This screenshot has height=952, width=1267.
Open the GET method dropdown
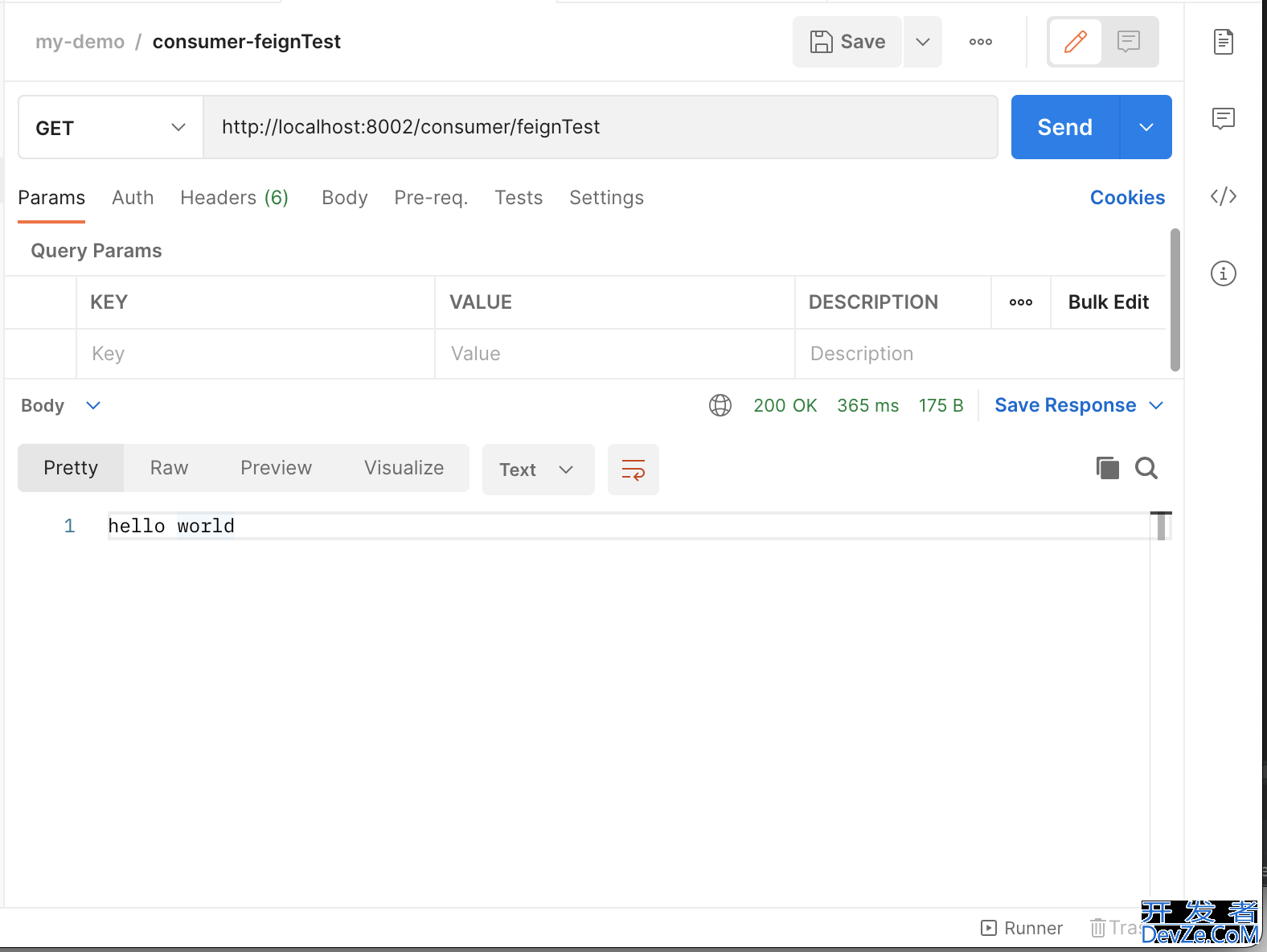tap(111, 128)
